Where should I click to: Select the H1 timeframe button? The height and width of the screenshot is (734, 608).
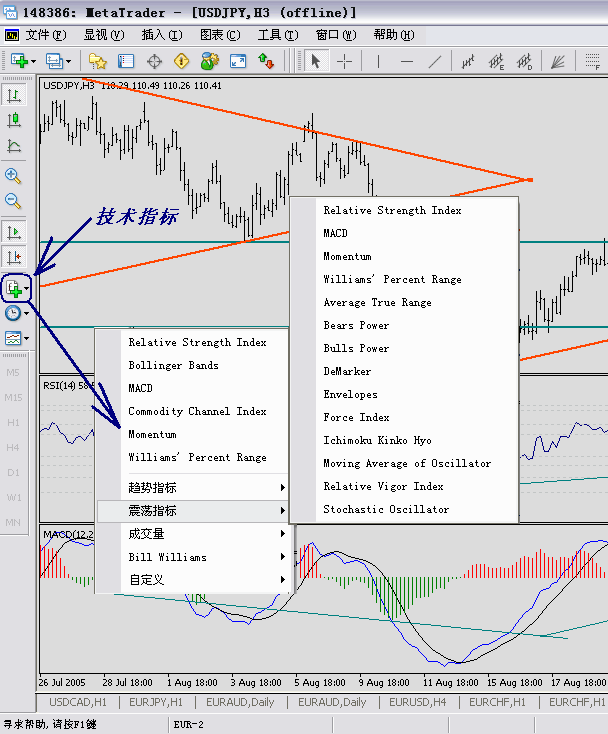[x=13, y=423]
